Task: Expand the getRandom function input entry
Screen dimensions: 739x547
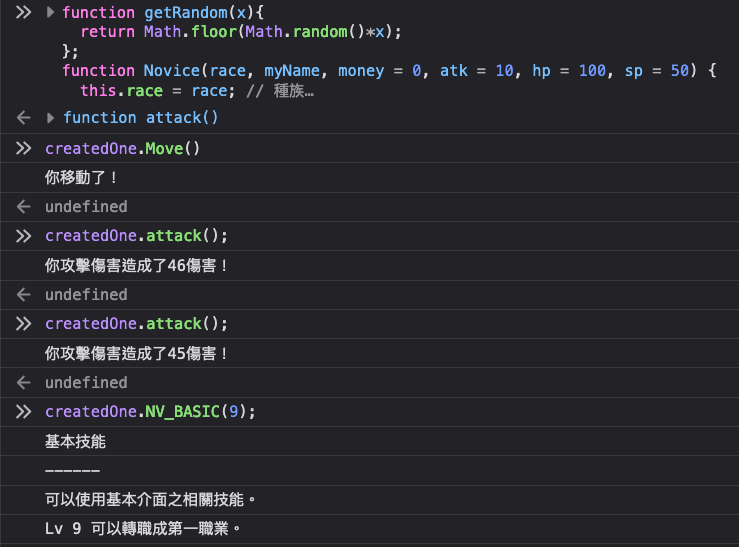Action: (51, 13)
